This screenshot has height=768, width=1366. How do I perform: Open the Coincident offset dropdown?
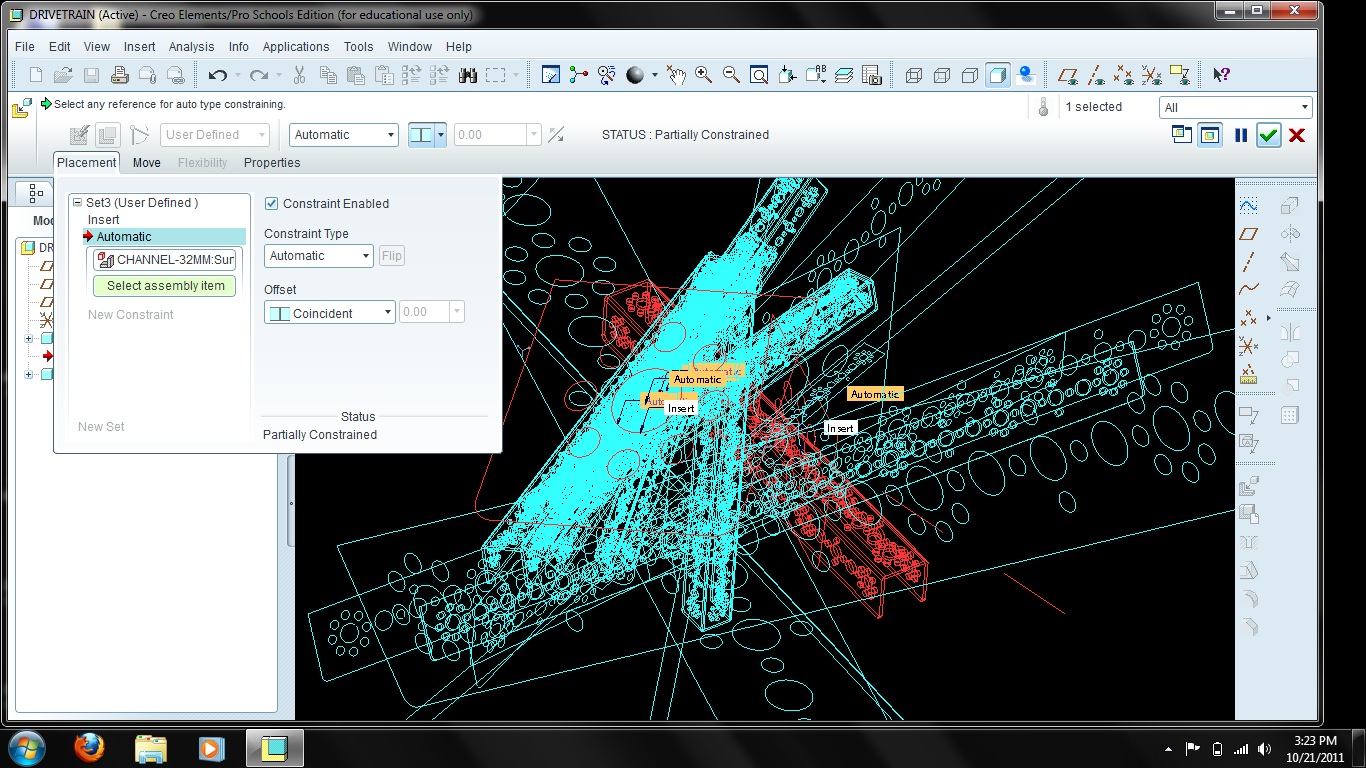tap(330, 313)
